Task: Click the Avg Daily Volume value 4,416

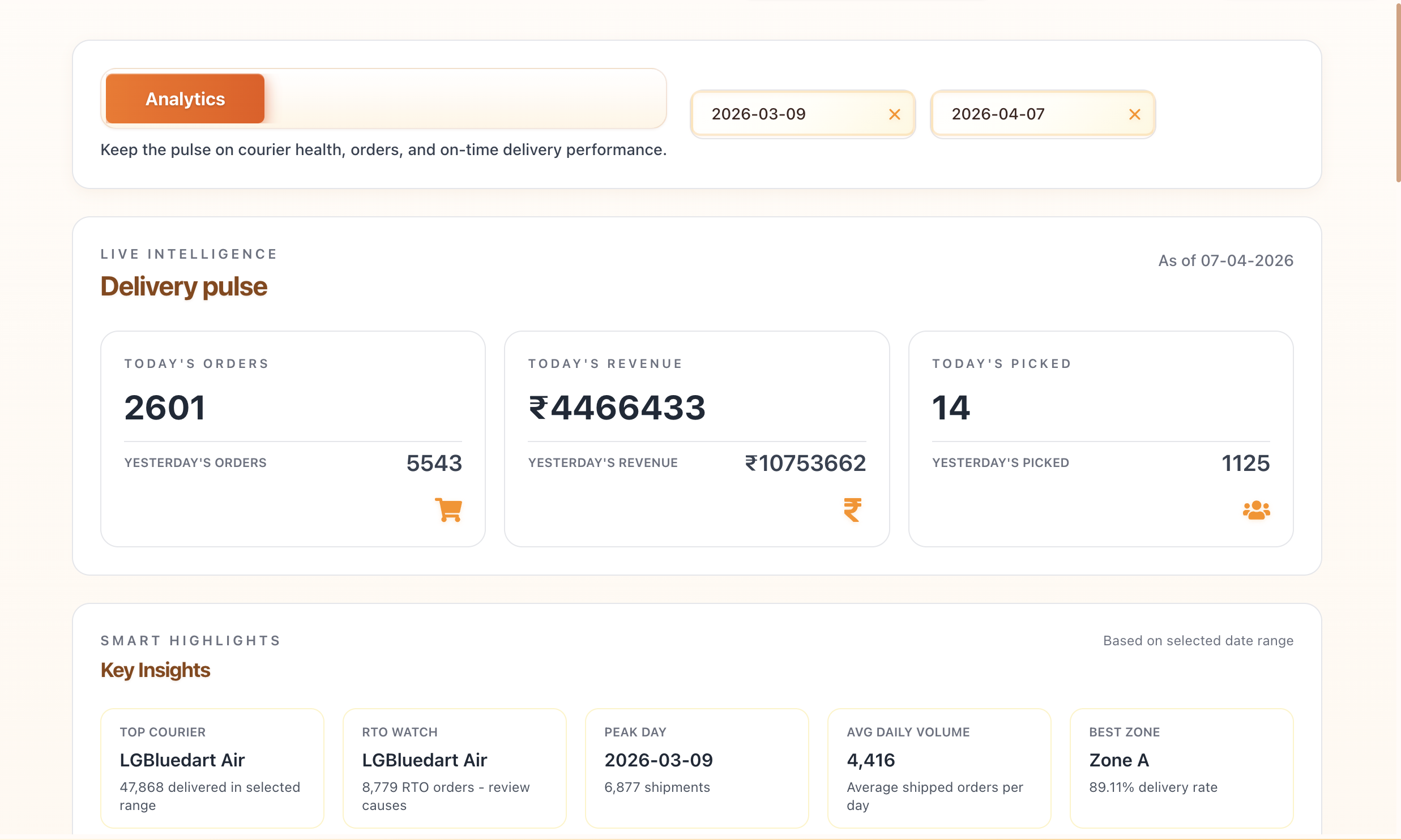Action: (871, 760)
